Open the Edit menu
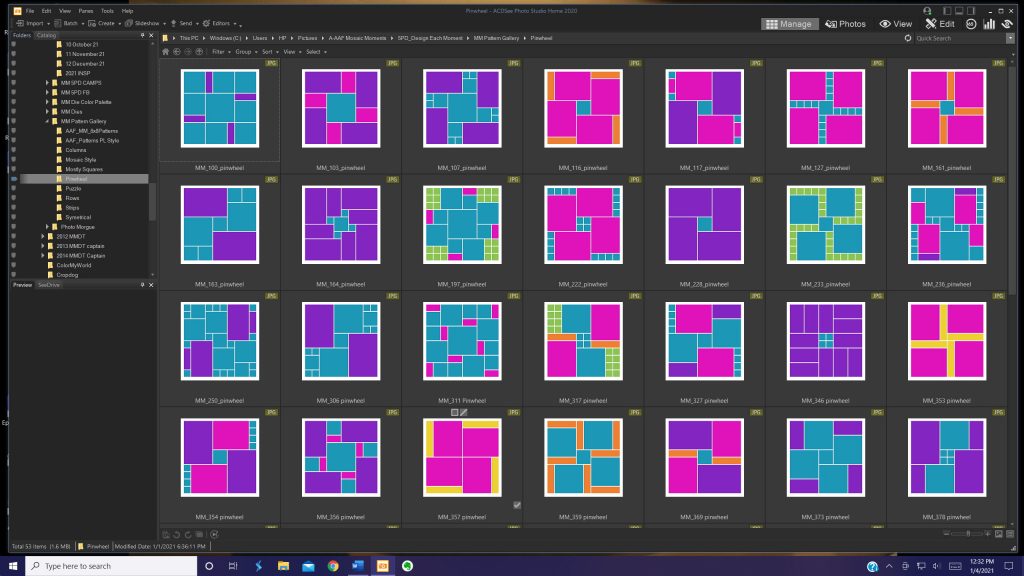The height and width of the screenshot is (576, 1024). pyautogui.click(x=46, y=11)
